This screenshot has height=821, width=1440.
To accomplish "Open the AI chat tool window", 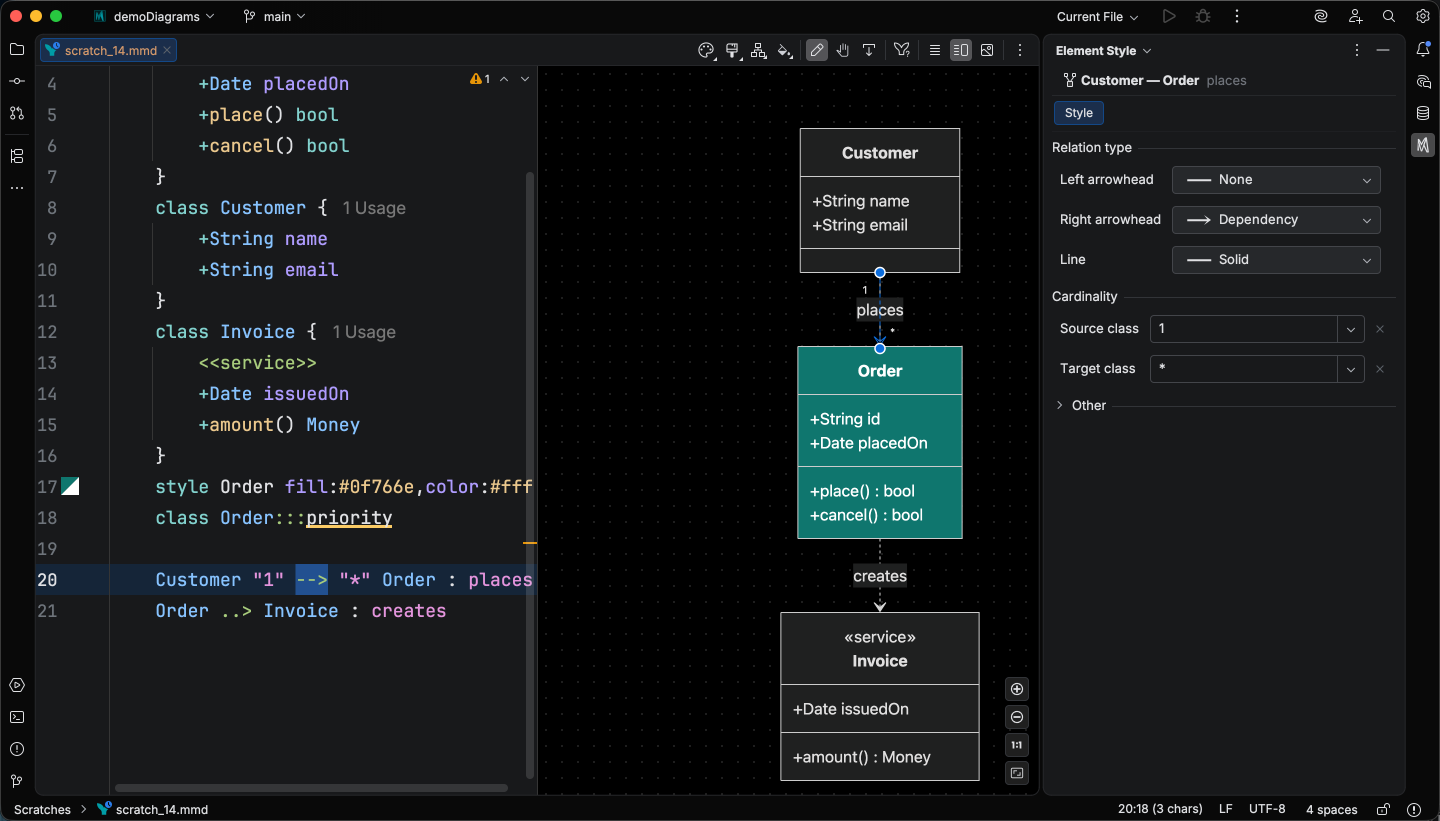I will pos(1423,81).
